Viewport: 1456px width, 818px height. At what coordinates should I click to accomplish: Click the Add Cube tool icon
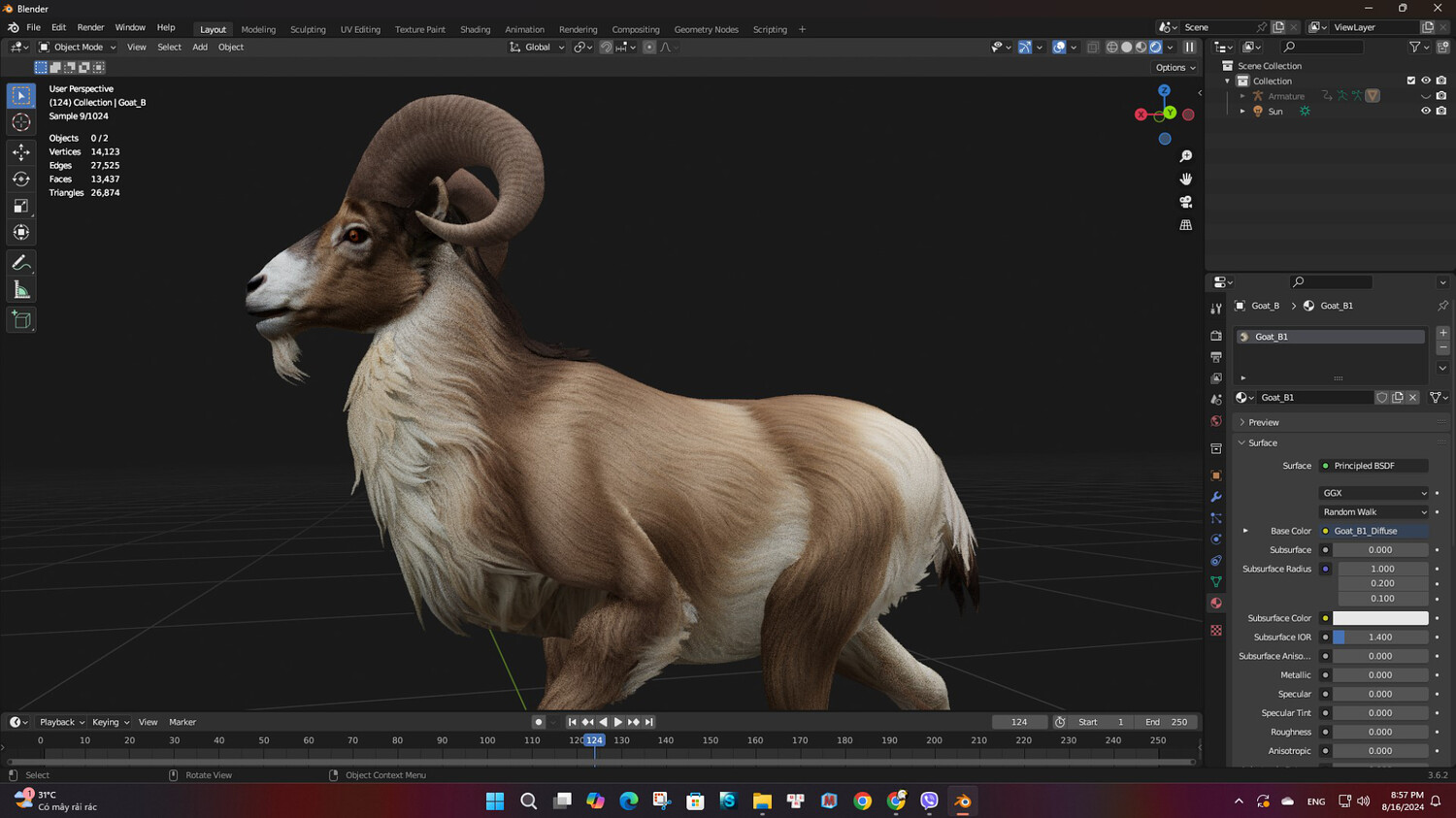point(21,320)
